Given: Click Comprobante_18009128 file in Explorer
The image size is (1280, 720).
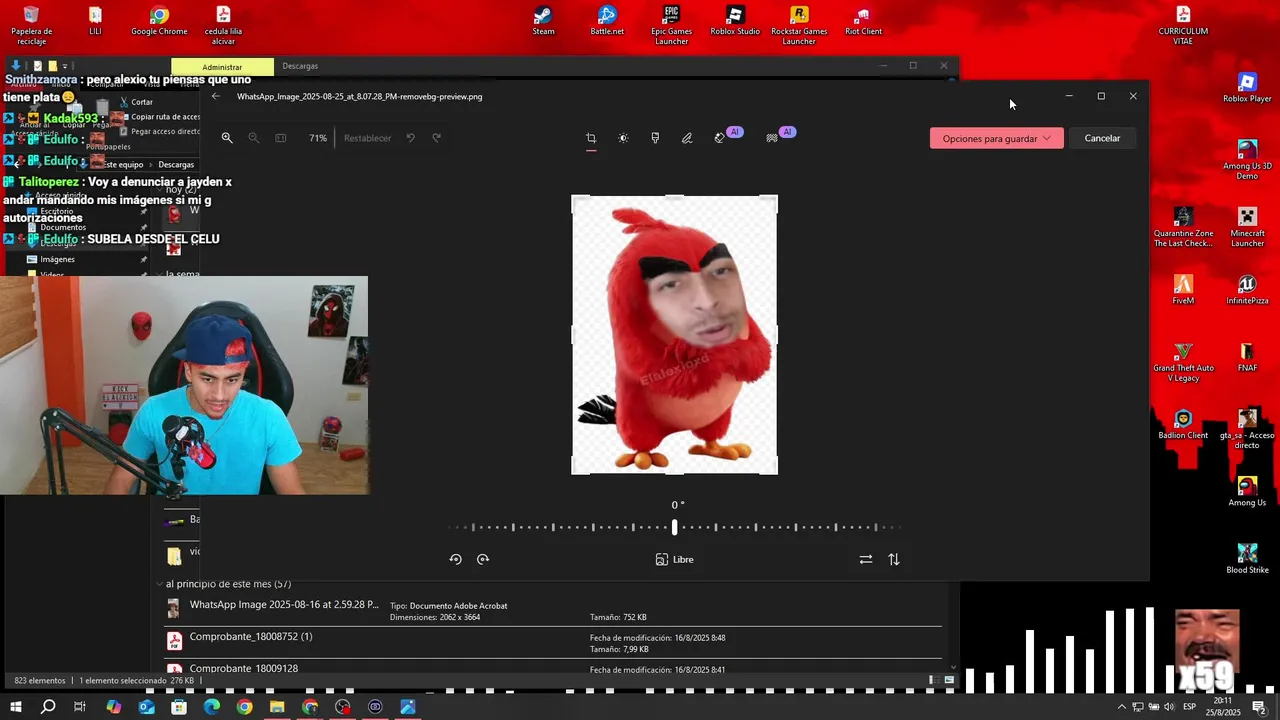Looking at the screenshot, I should 244,668.
